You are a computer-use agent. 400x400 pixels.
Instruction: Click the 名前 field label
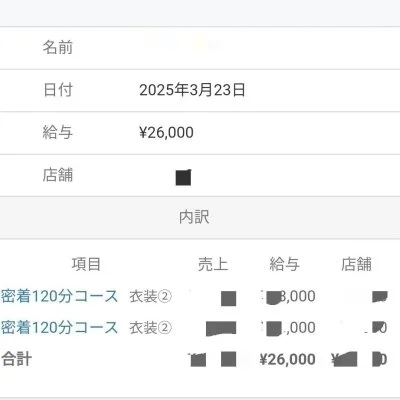58,47
